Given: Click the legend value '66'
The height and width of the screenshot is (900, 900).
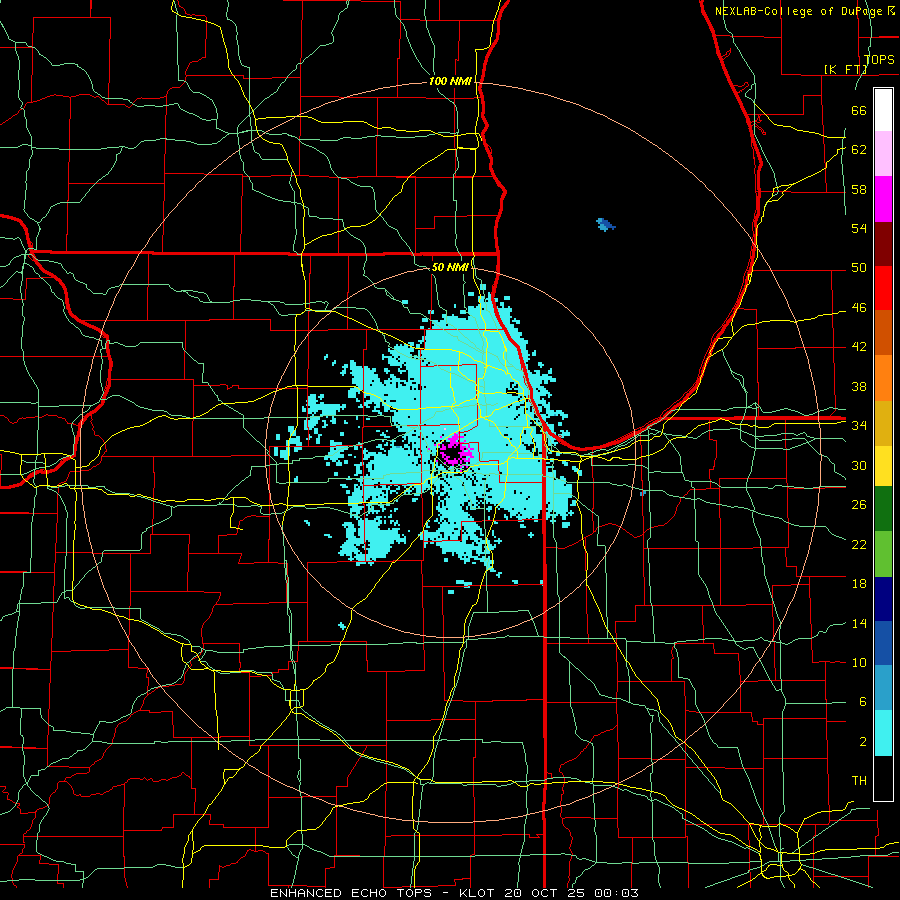Looking at the screenshot, I should 859,110.
